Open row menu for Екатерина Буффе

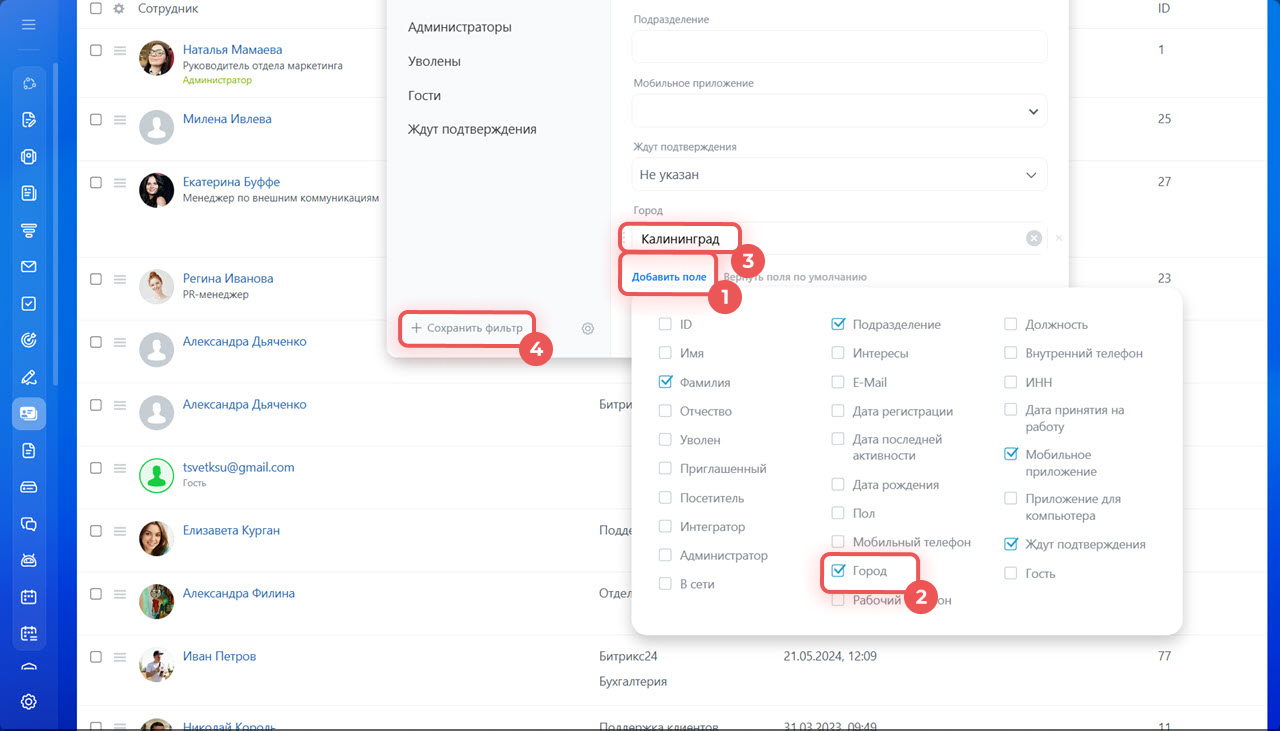tap(119, 182)
